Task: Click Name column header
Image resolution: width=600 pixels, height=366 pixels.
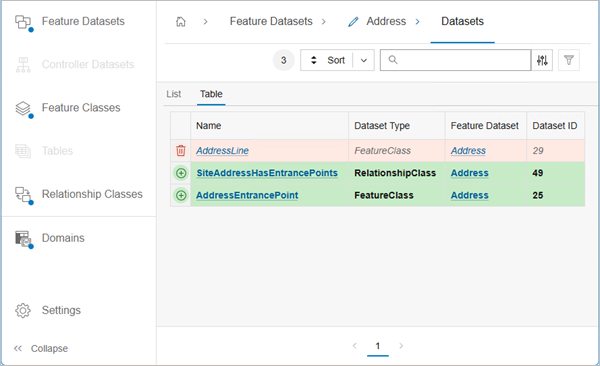Action: [x=269, y=126]
